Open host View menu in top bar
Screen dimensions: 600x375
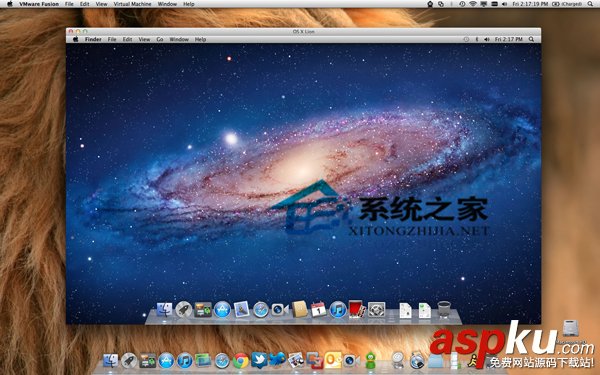101,4
